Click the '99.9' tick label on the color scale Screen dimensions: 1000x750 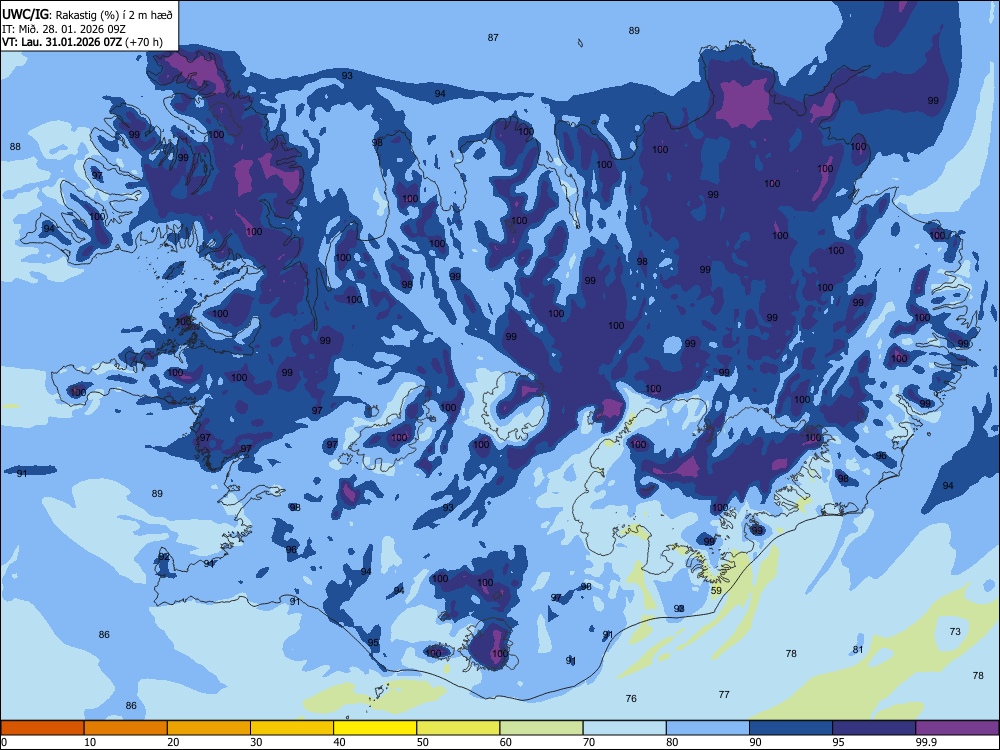926,742
